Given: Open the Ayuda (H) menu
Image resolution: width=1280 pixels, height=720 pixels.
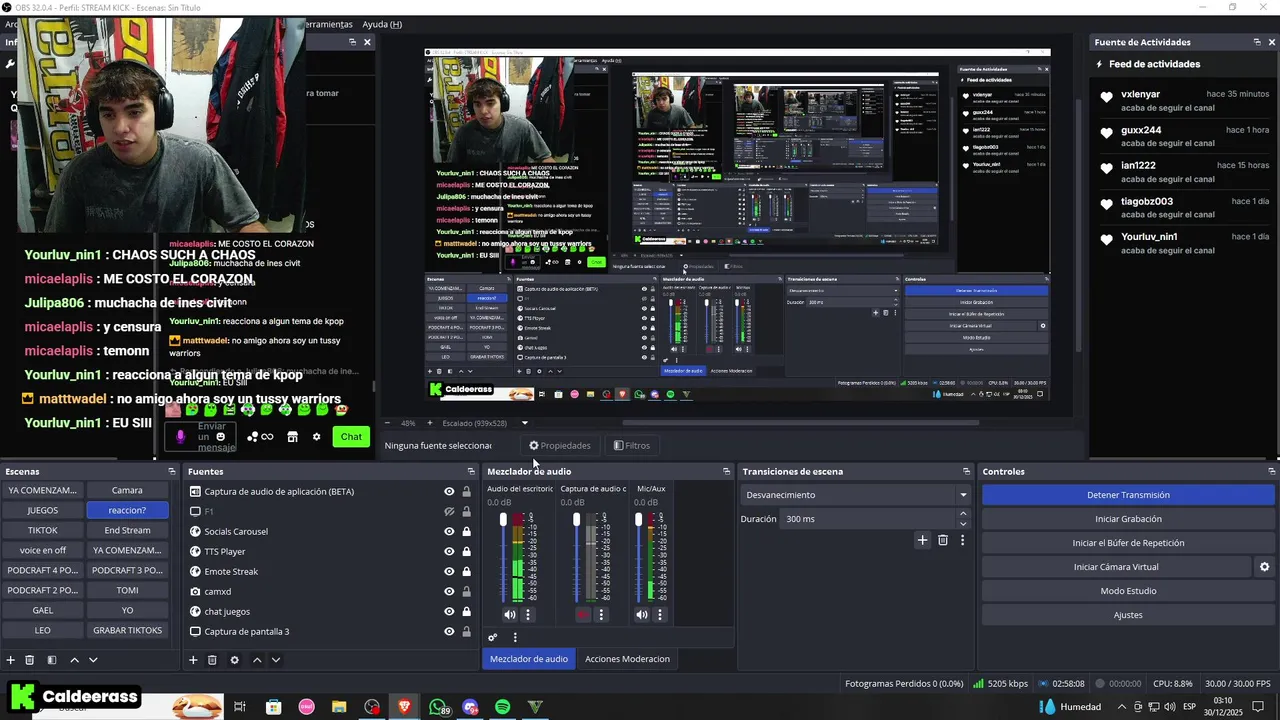Looking at the screenshot, I should point(381,24).
